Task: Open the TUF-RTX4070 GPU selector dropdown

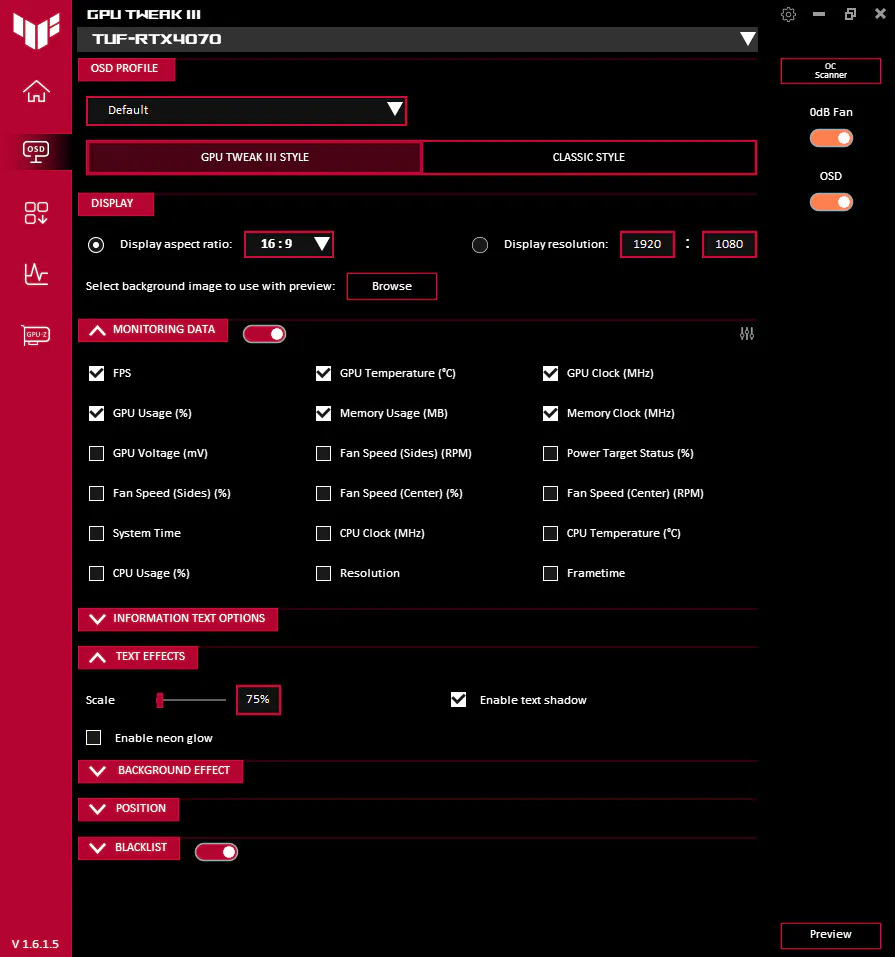Action: coord(417,39)
